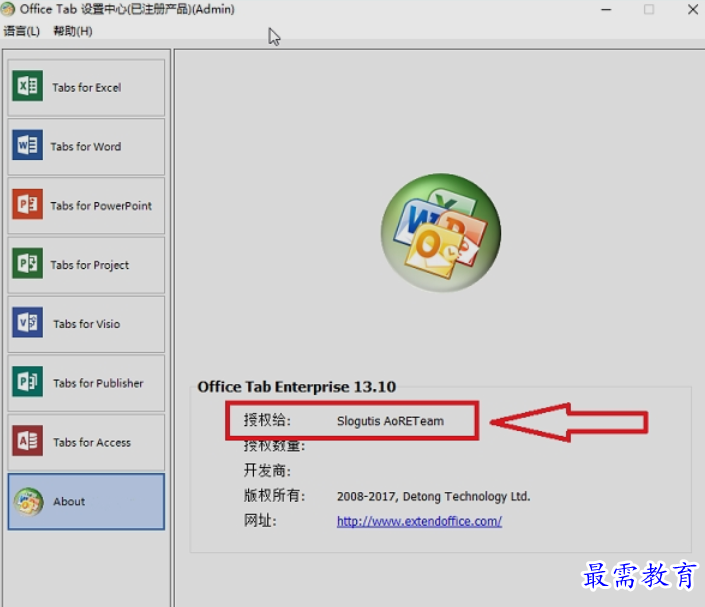Click the 开发商 label
This screenshot has width=705, height=607.
(267, 471)
